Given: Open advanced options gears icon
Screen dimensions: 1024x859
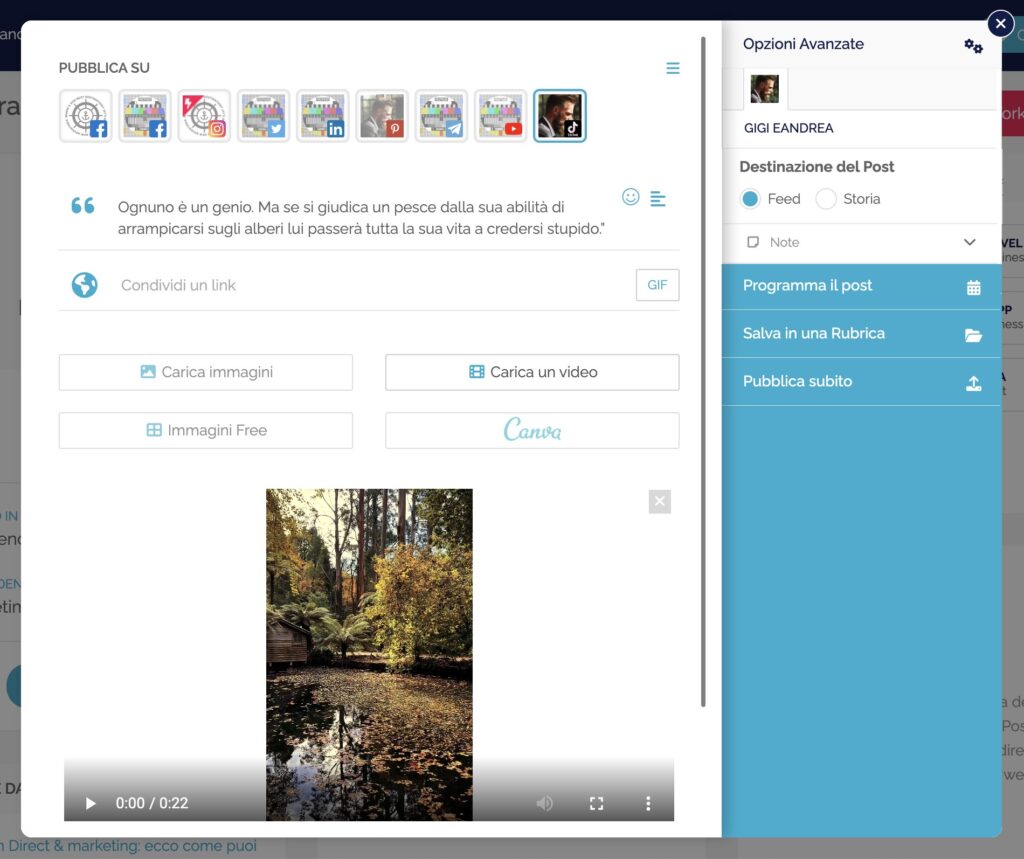Looking at the screenshot, I should [x=973, y=46].
